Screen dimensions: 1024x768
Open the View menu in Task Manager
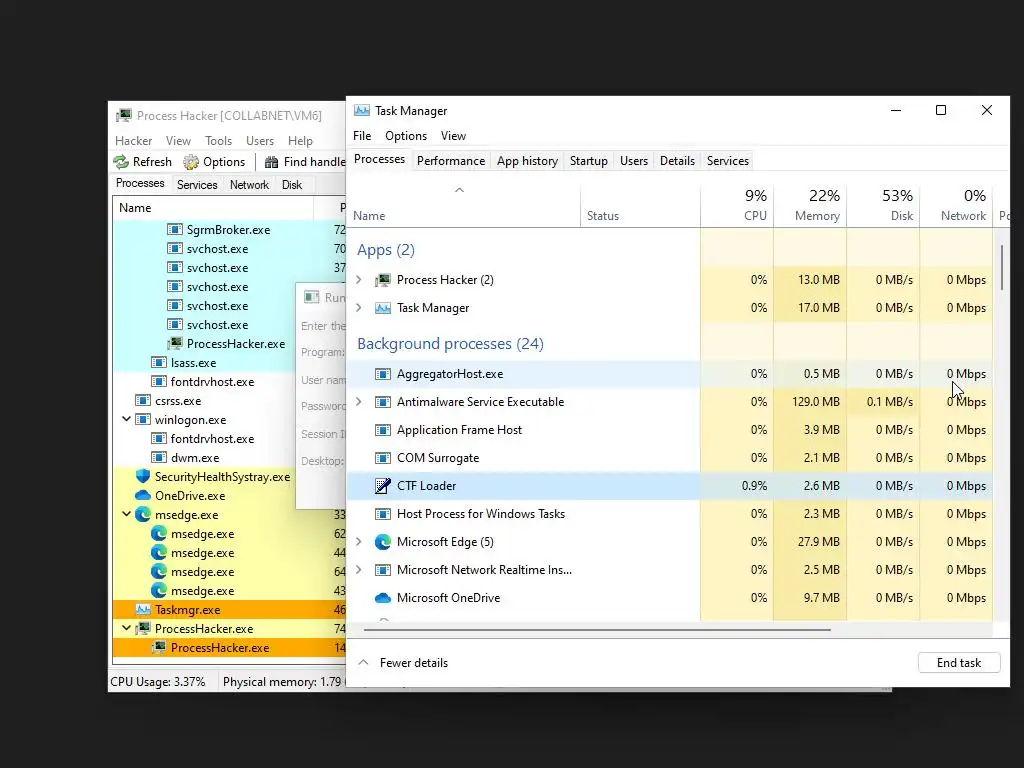click(x=453, y=136)
